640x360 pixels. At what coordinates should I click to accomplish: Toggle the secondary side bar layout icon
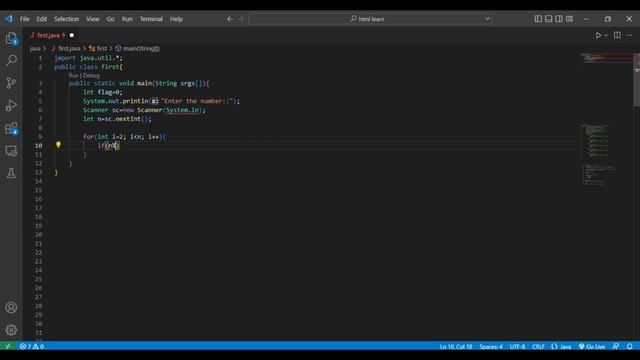pyautogui.click(x=559, y=19)
